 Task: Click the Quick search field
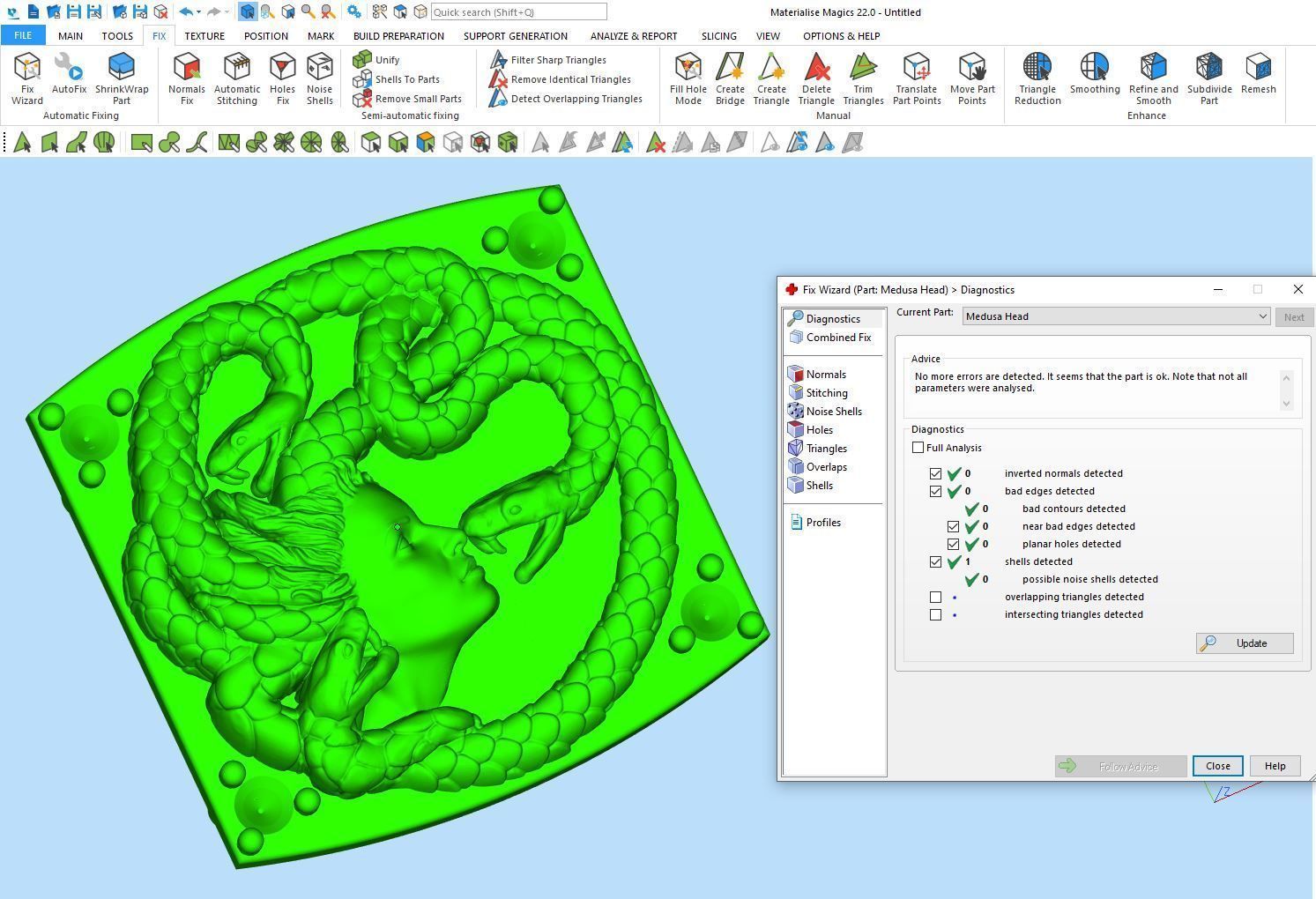pyautogui.click(x=518, y=12)
